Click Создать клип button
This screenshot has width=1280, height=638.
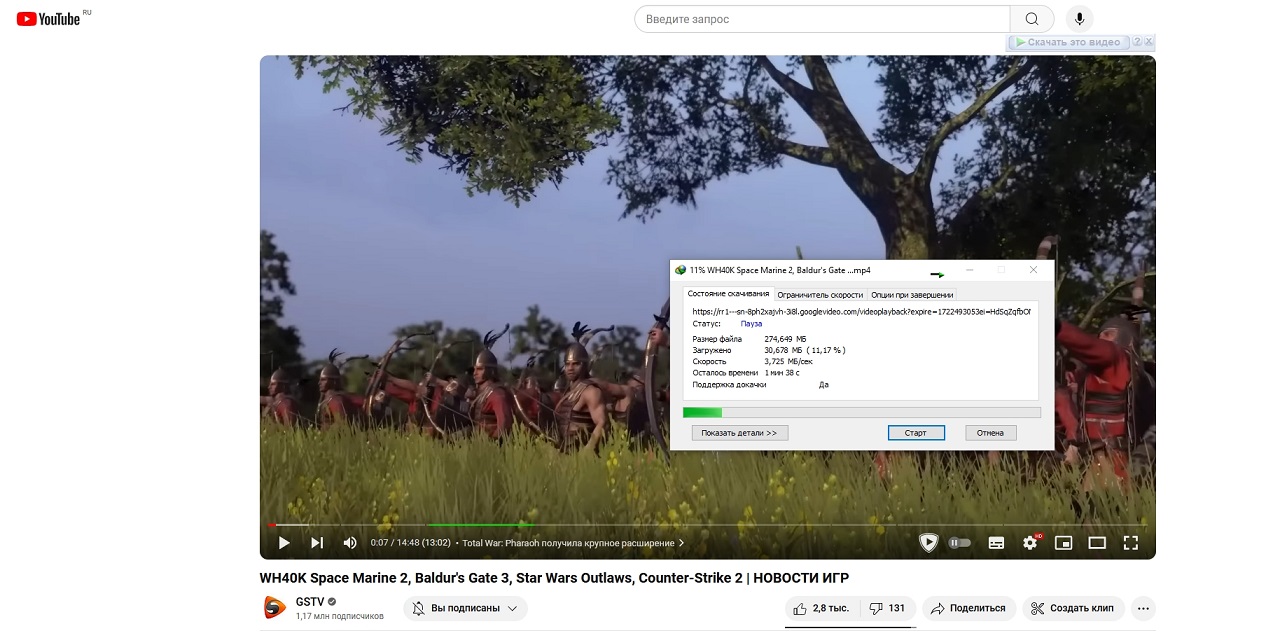pos(1073,608)
